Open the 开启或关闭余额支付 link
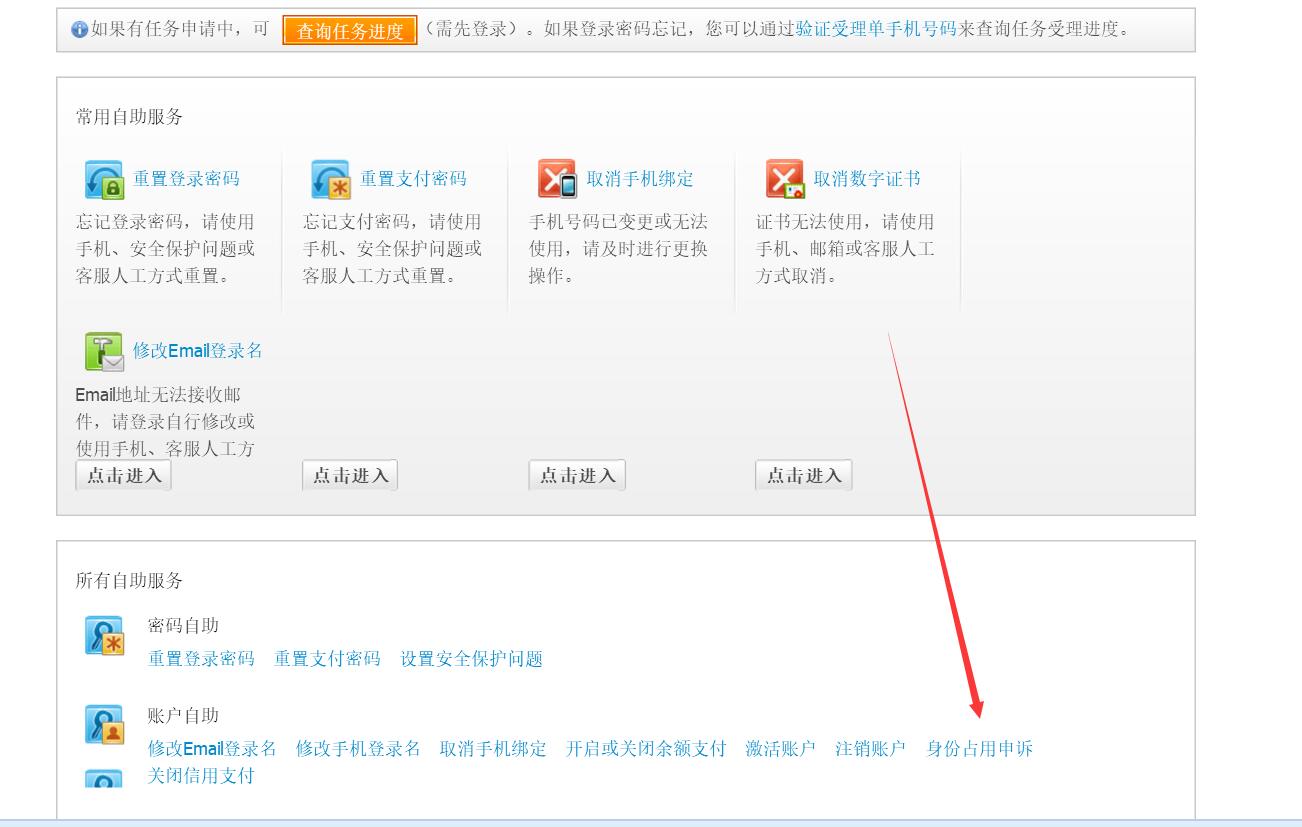Viewport: 1302px width, 827px height. (x=646, y=749)
